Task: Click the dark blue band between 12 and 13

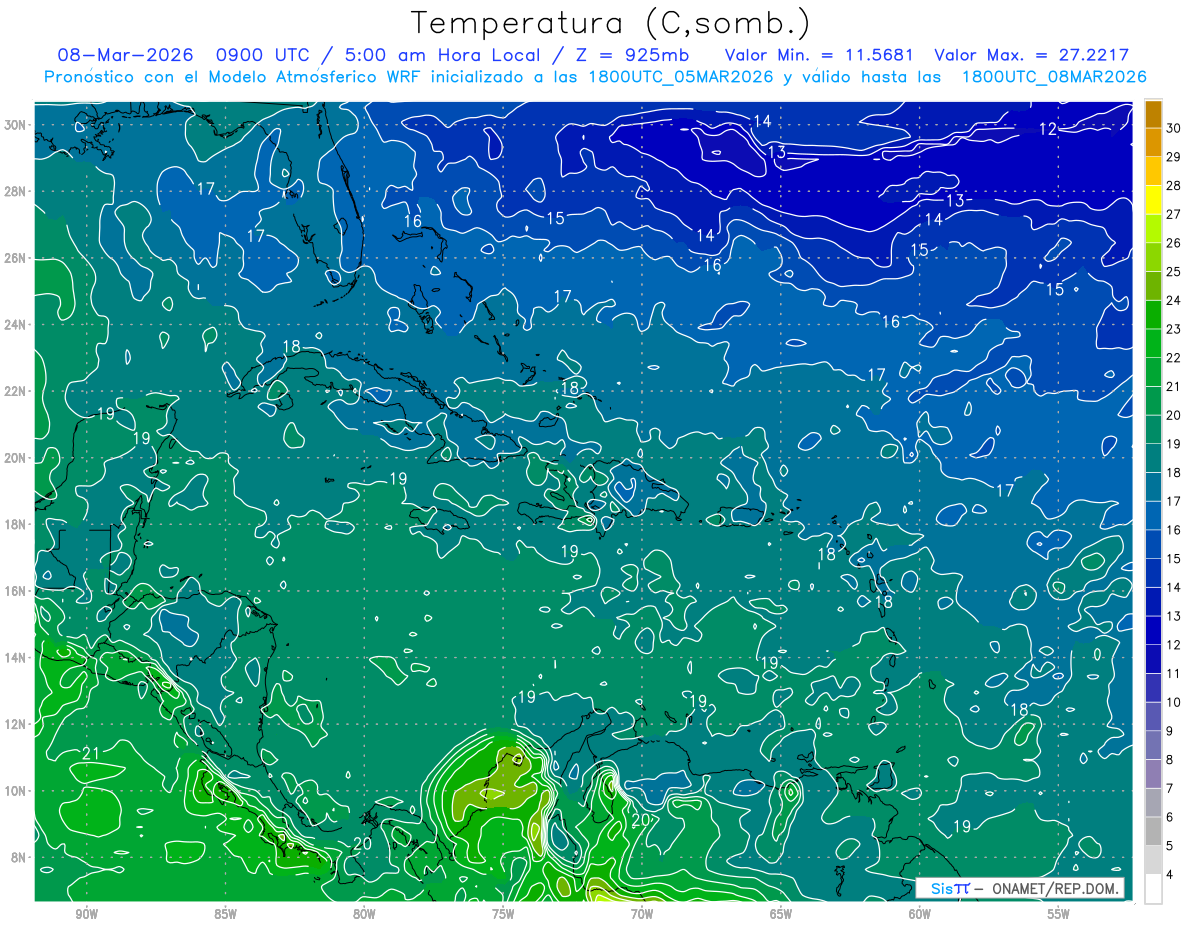Action: tap(1153, 631)
